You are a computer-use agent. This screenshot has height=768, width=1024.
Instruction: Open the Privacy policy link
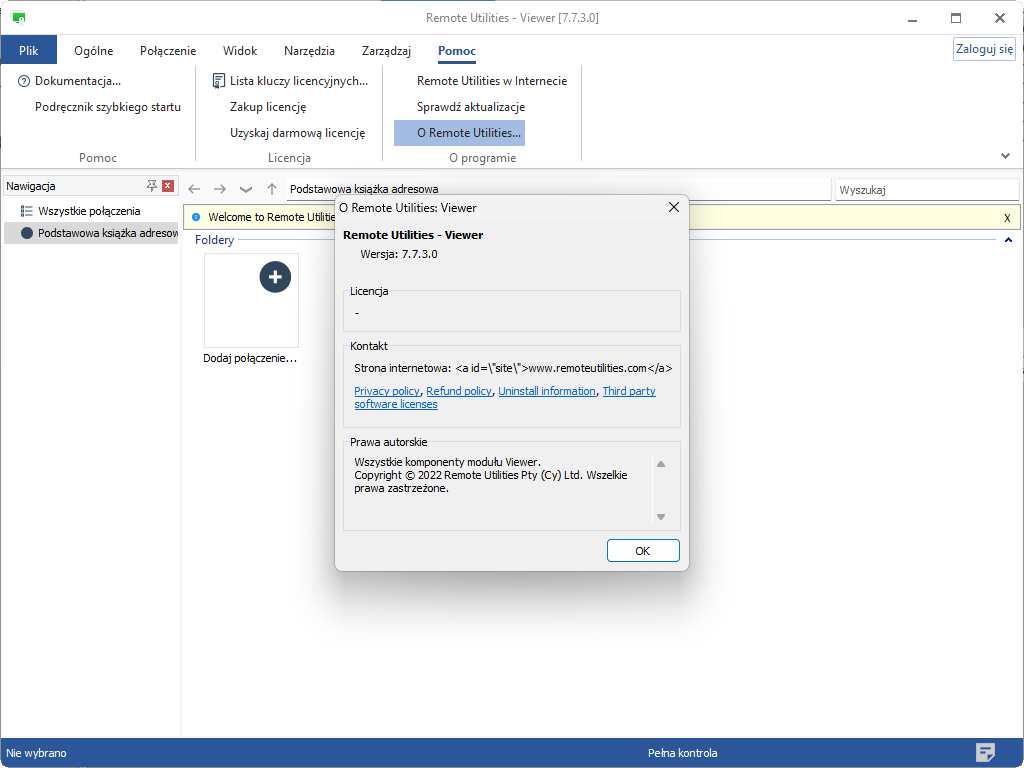(x=387, y=391)
